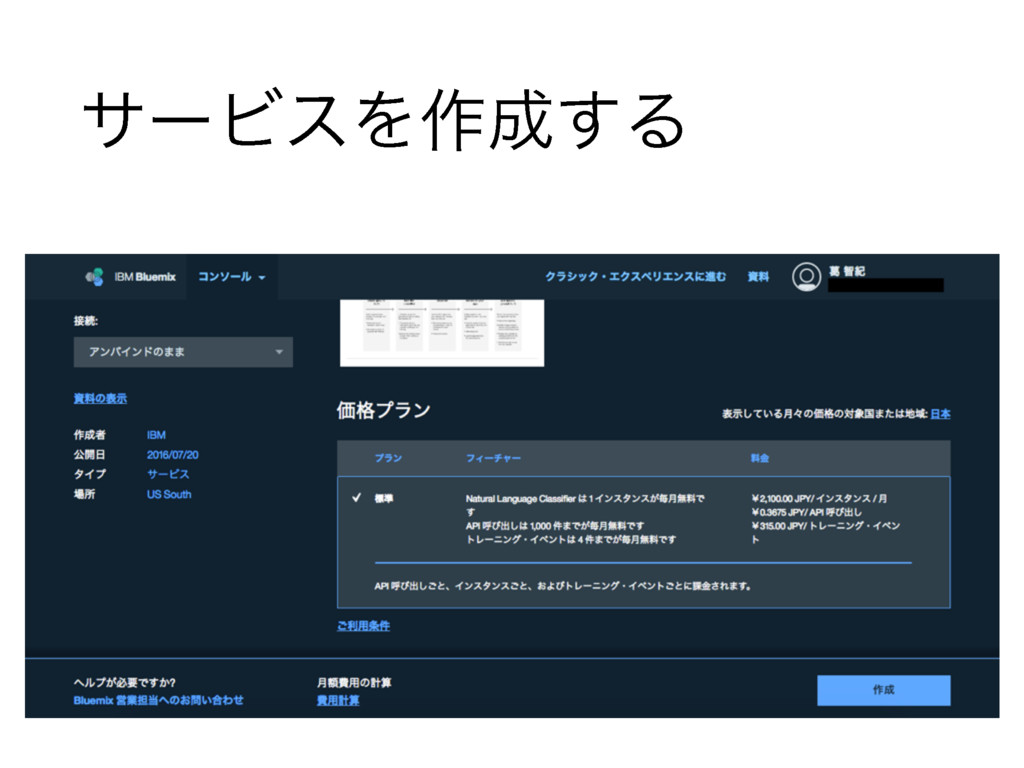Select the 標準 plan checkmark

(x=357, y=498)
